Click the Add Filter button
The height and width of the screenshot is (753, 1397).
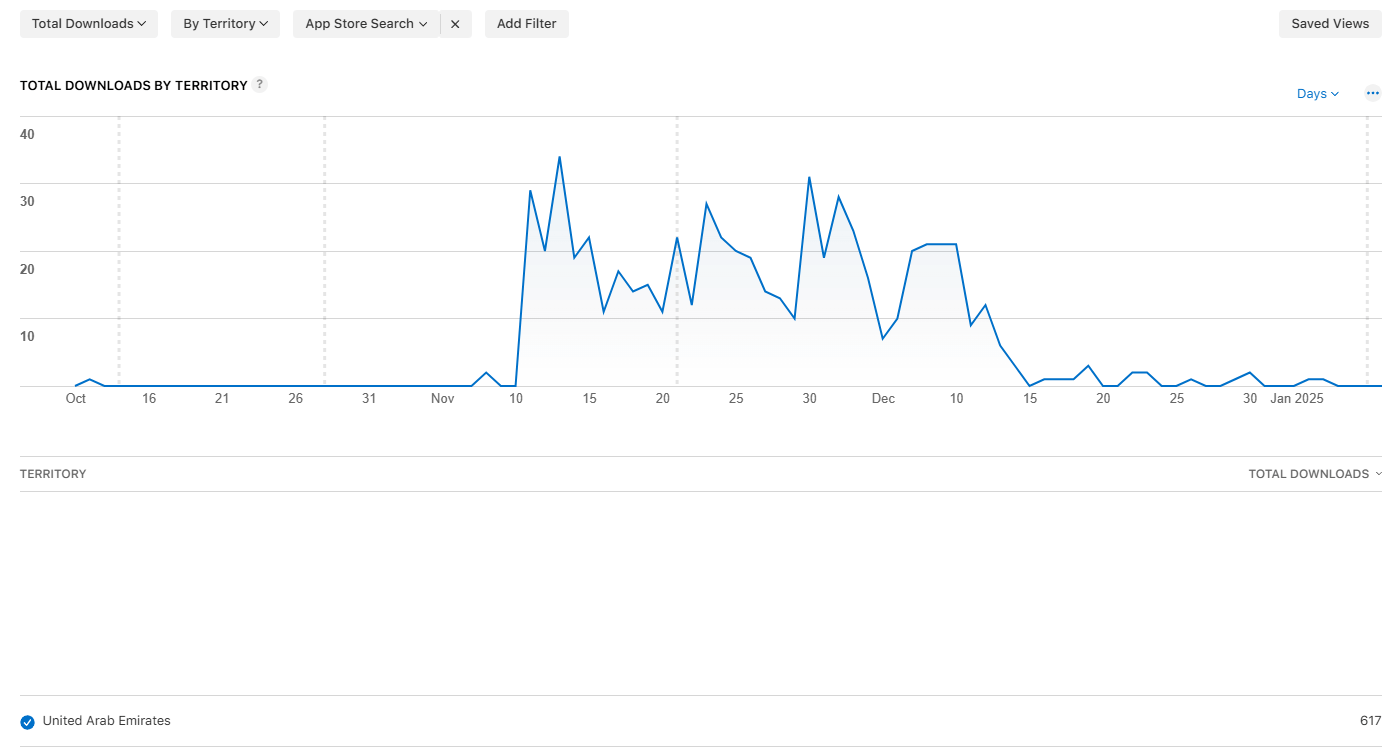[527, 24]
